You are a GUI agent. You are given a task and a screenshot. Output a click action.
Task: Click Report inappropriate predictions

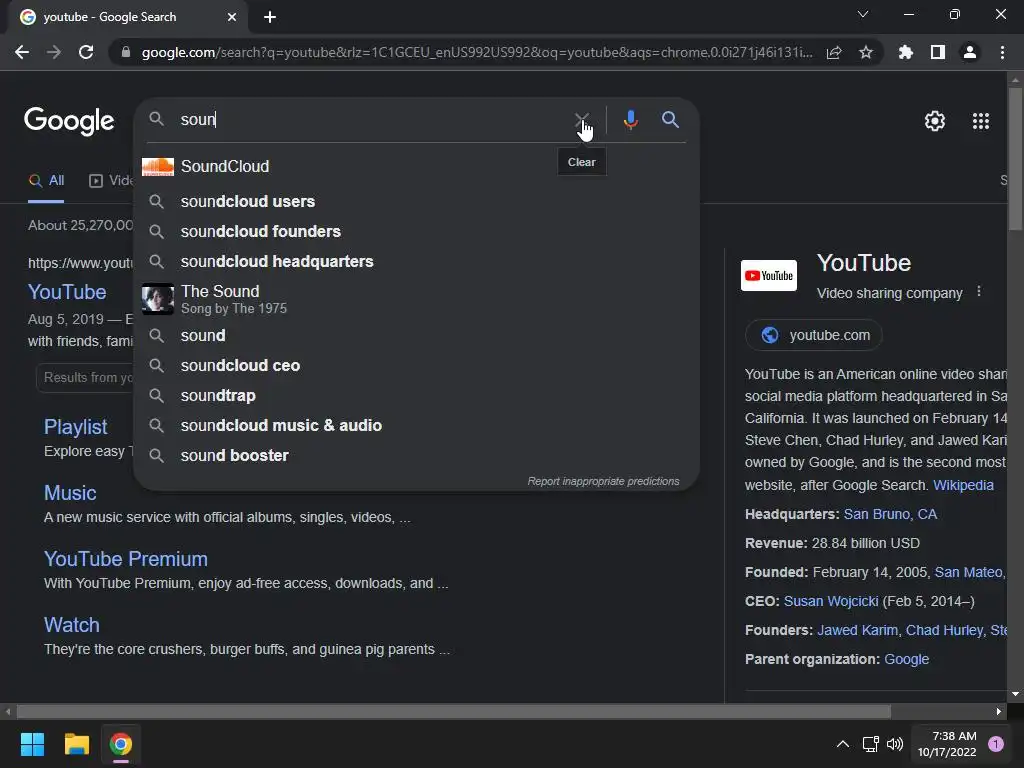pos(603,481)
